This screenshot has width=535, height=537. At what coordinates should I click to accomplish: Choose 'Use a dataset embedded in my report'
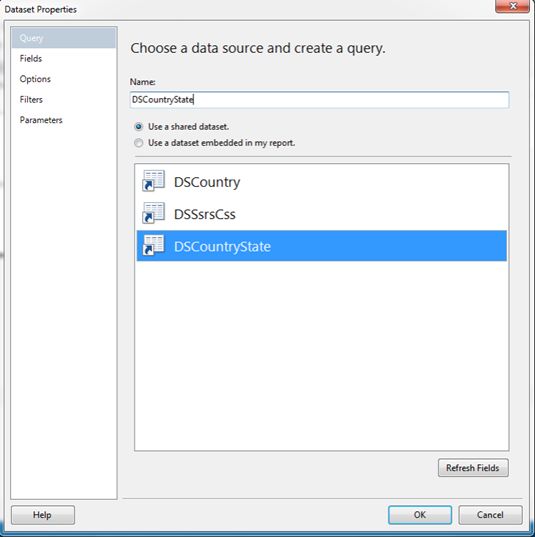click(138, 143)
